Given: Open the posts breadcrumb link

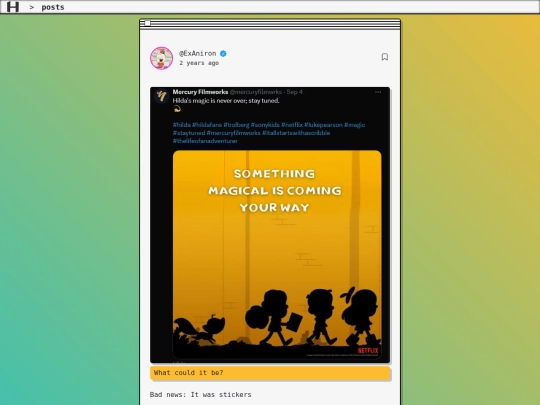Looking at the screenshot, I should (53, 7).
